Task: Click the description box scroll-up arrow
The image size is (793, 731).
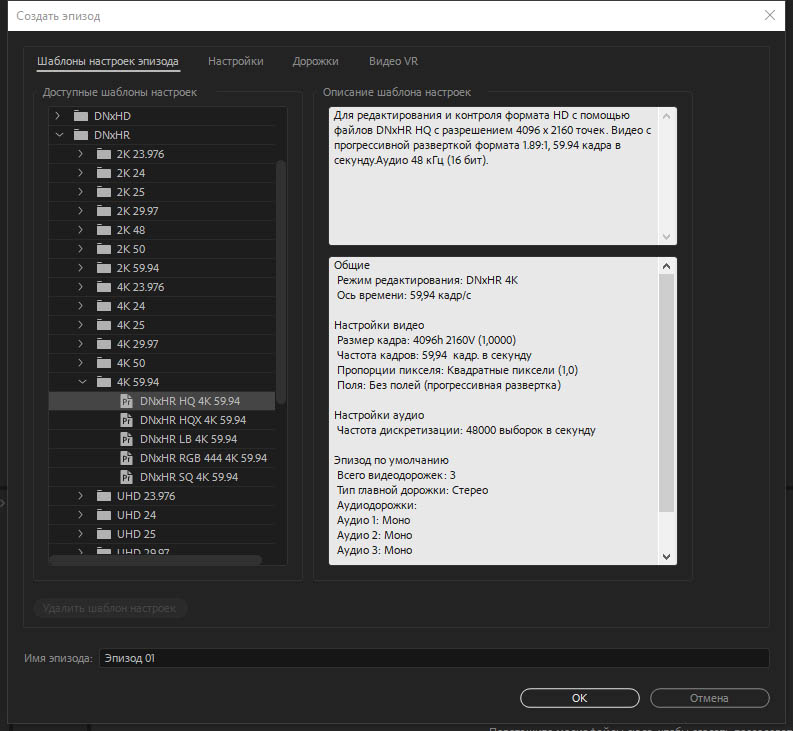Action: [x=667, y=116]
